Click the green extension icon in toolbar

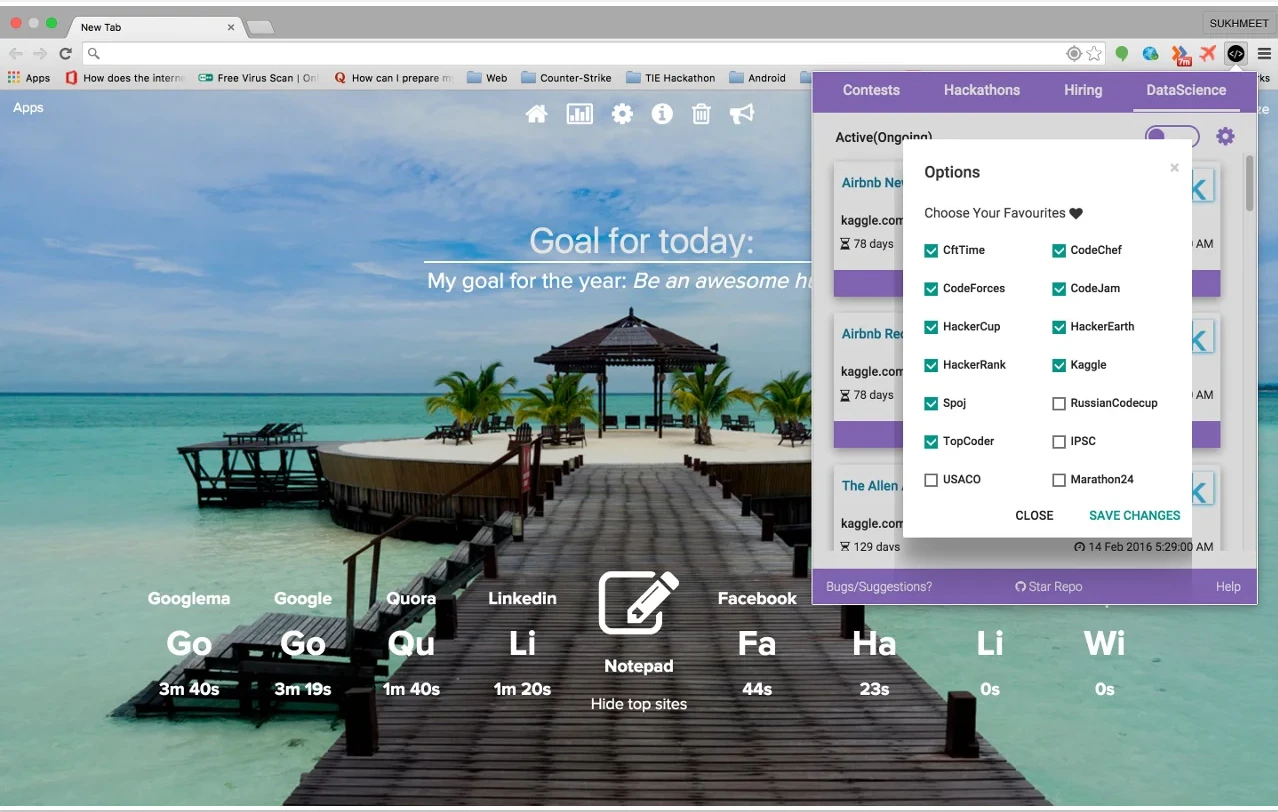[x=1122, y=53]
